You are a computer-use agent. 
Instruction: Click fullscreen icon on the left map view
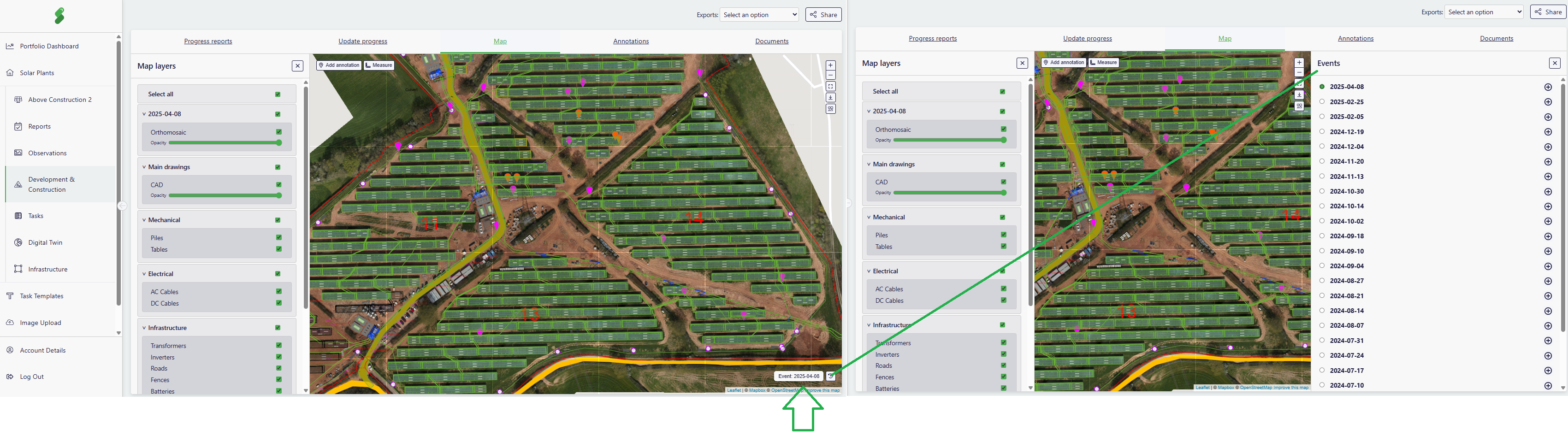(x=830, y=86)
